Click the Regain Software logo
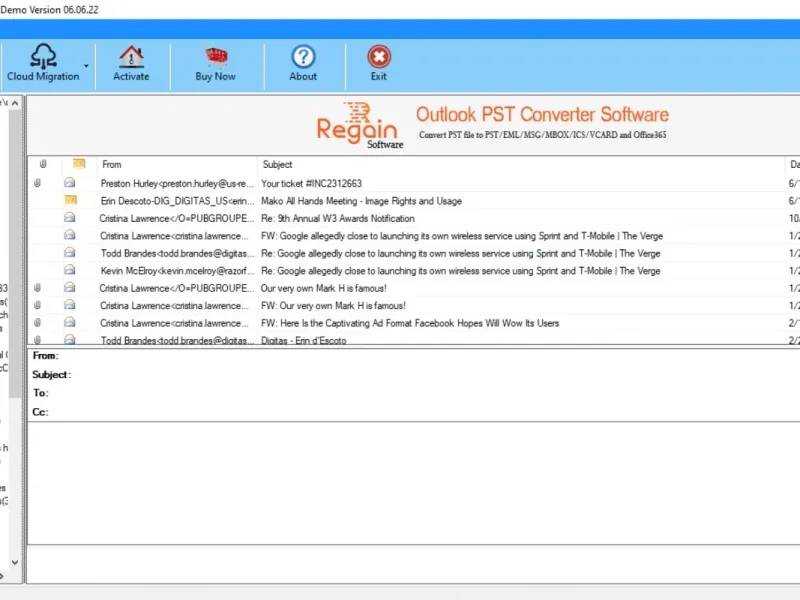This screenshot has height=600, width=800. tap(360, 126)
